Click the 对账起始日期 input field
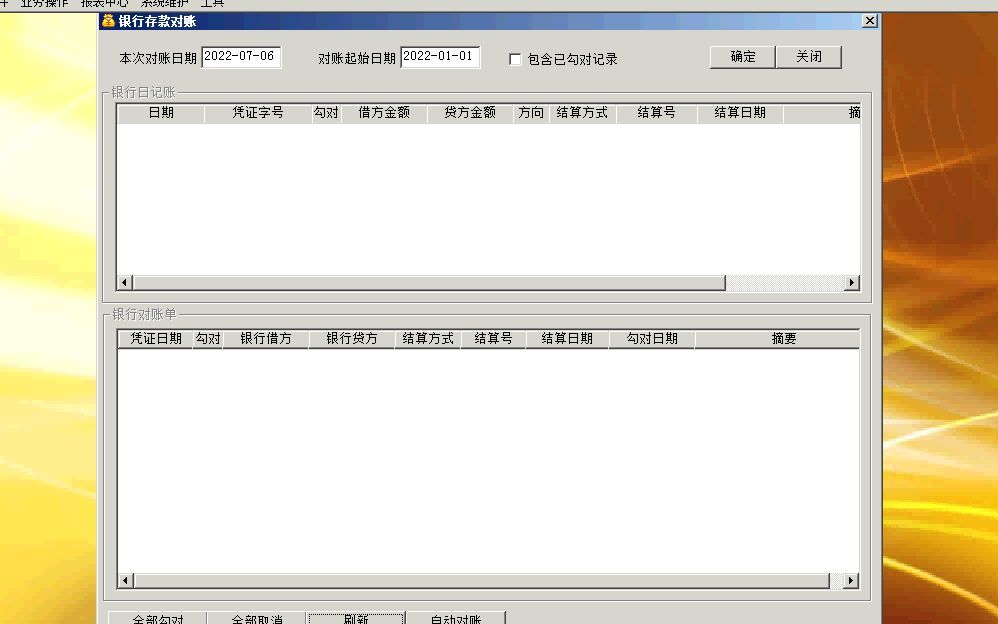The image size is (998, 624). 440,57
